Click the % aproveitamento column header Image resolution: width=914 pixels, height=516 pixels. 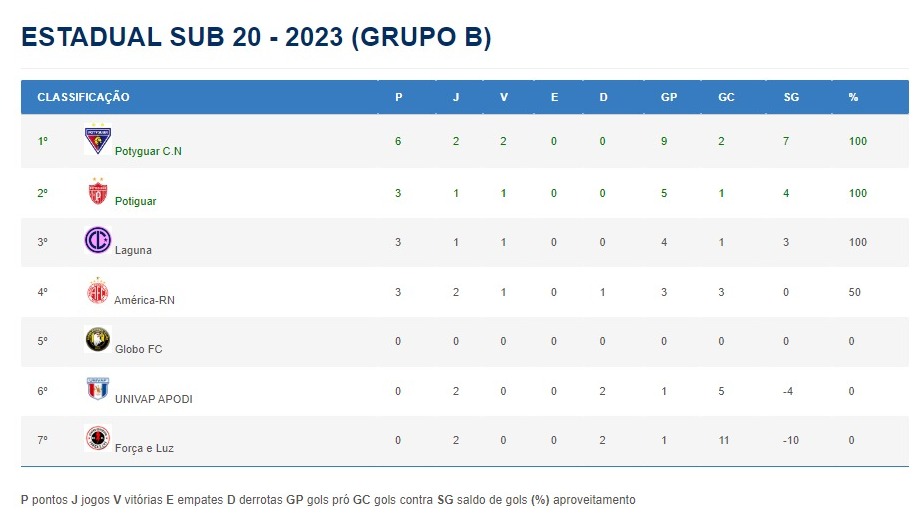853,97
